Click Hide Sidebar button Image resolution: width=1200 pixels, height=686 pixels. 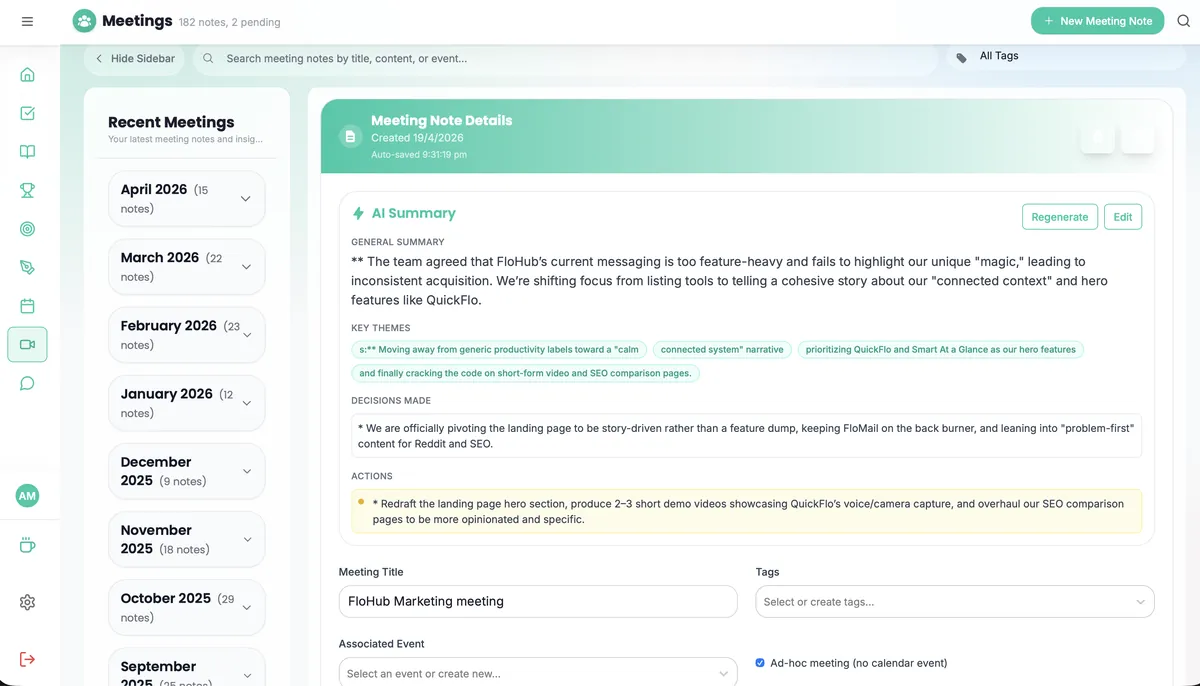[134, 58]
